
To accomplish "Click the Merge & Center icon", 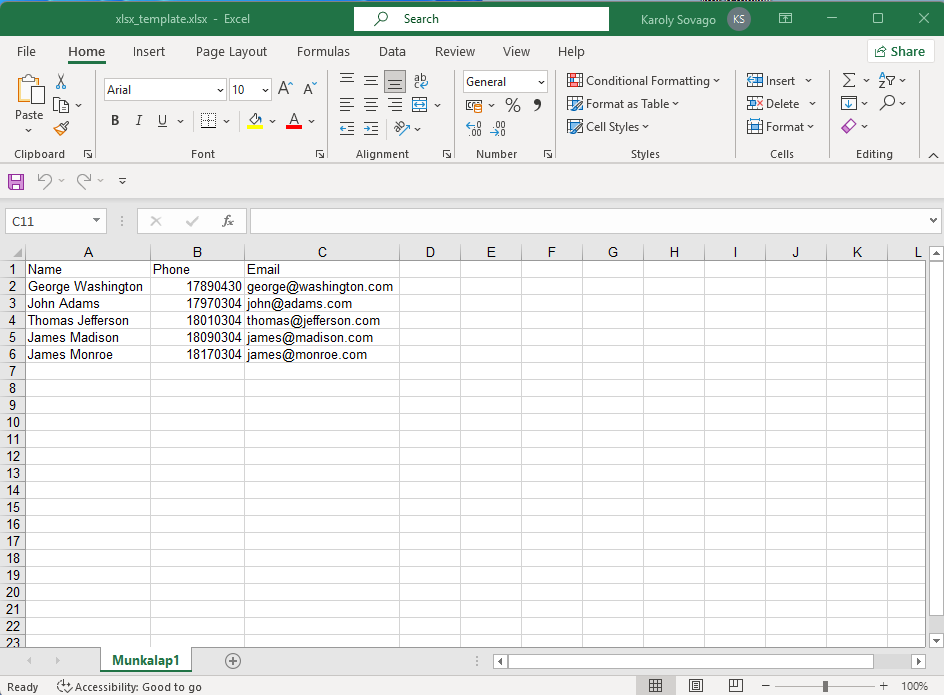I will tap(420, 105).
